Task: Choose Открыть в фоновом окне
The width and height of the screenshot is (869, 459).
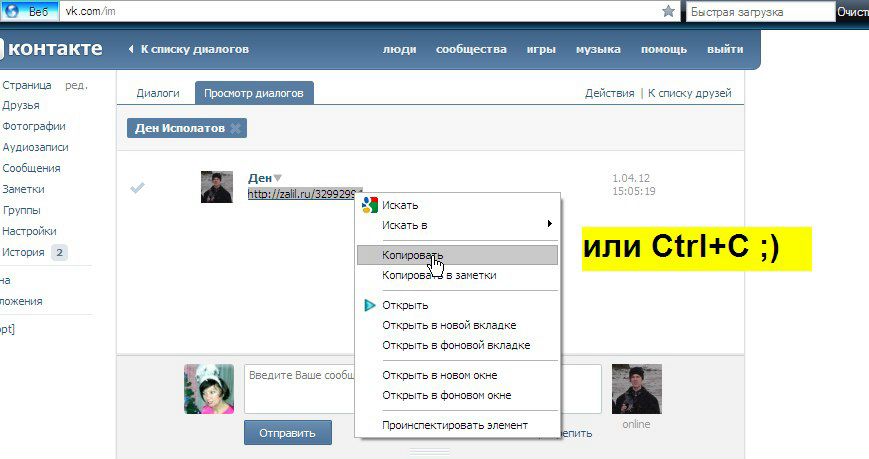Action: click(458, 395)
